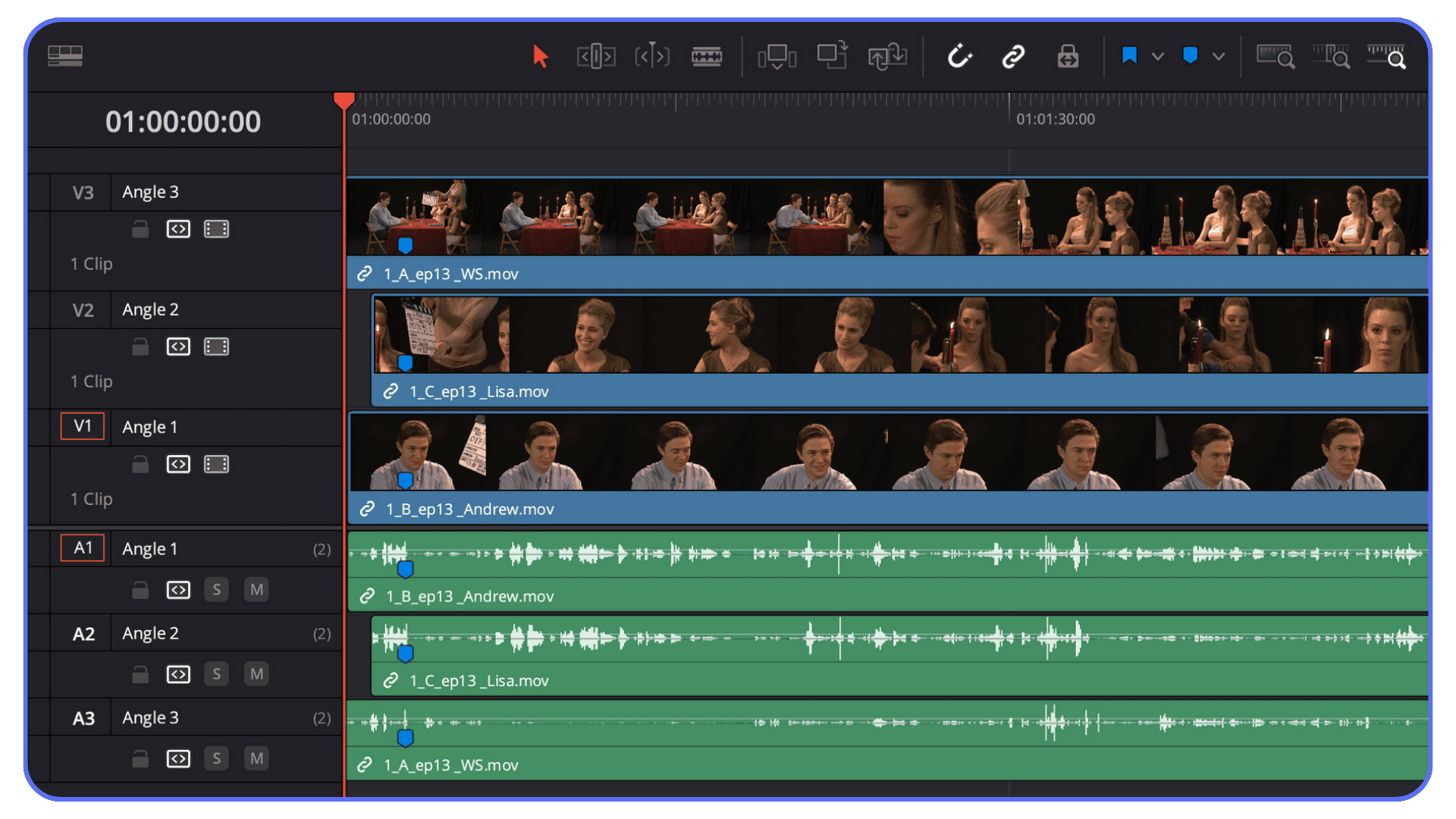Image resolution: width=1456 pixels, height=819 pixels.
Task: Click the Position Lock icon
Action: pos(1067,55)
